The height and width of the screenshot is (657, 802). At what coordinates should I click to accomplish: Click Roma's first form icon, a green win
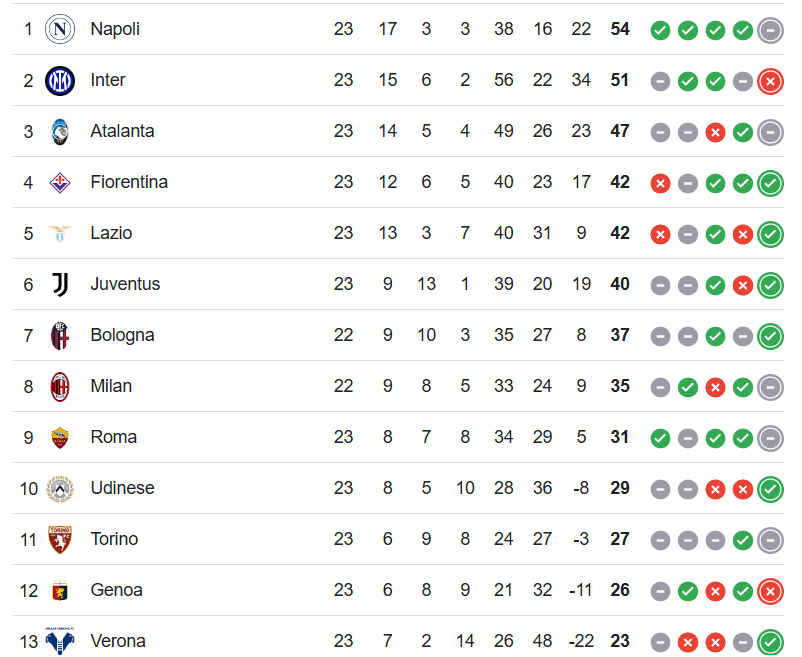point(660,438)
